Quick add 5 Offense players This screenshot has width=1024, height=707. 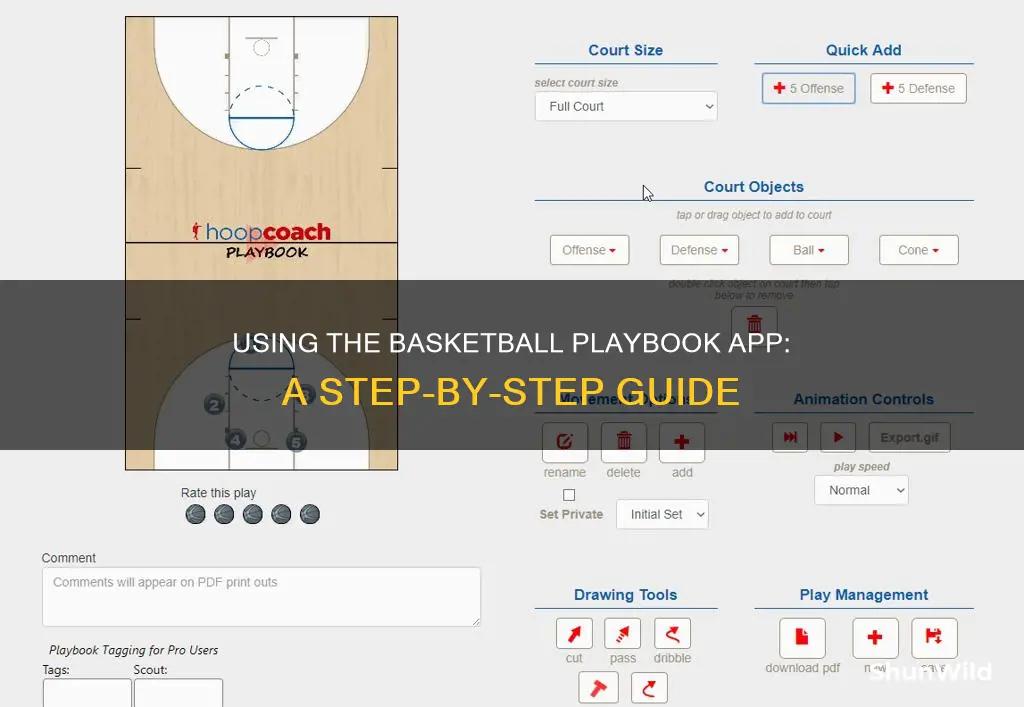(808, 88)
